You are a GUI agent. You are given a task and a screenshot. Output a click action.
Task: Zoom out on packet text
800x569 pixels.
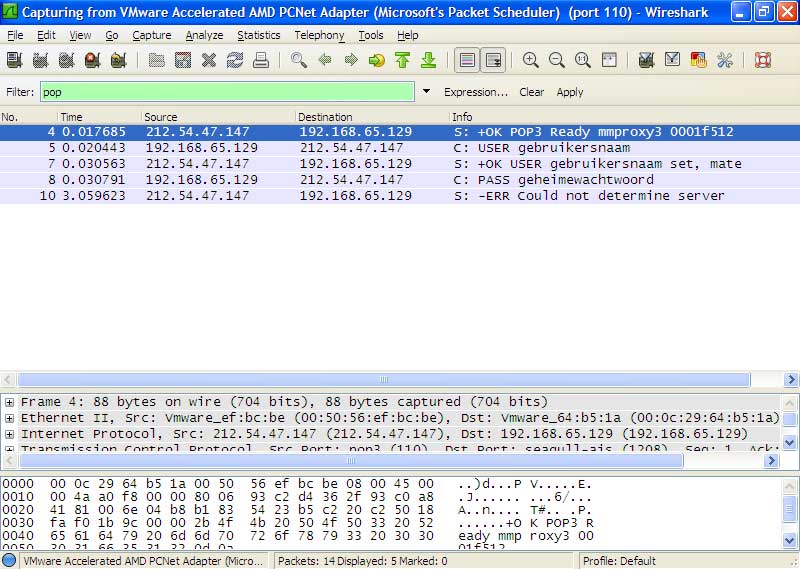[x=557, y=60]
